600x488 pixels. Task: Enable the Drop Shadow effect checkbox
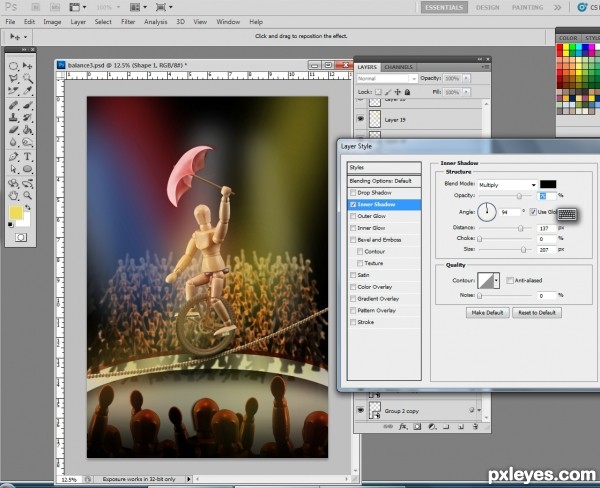pyautogui.click(x=353, y=193)
